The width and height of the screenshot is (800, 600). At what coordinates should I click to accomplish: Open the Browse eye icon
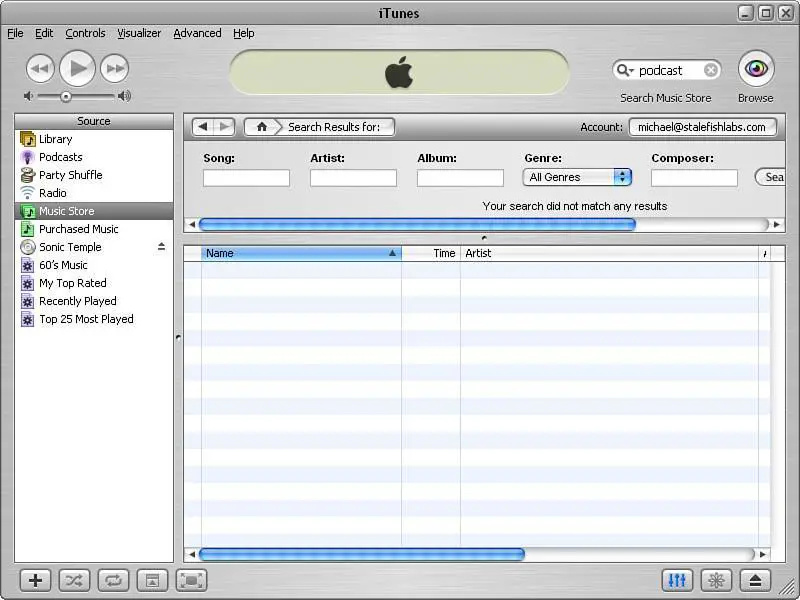click(x=756, y=68)
